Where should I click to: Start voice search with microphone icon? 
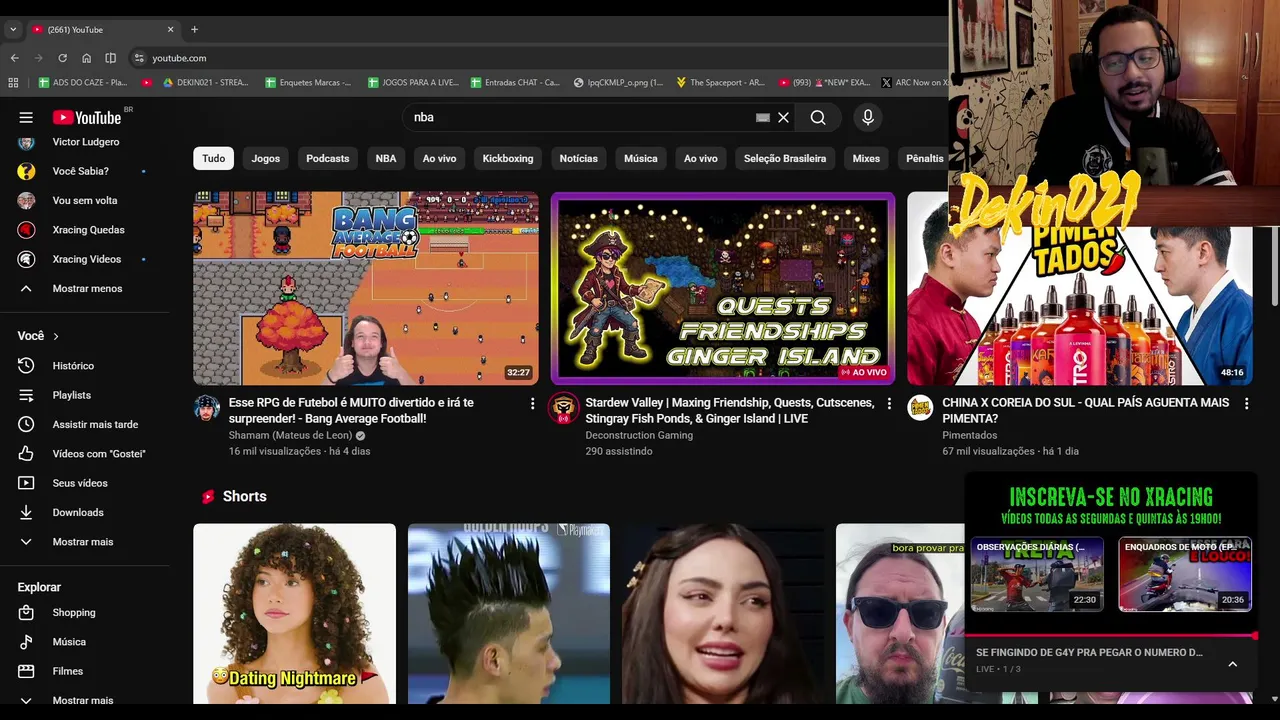(x=868, y=117)
